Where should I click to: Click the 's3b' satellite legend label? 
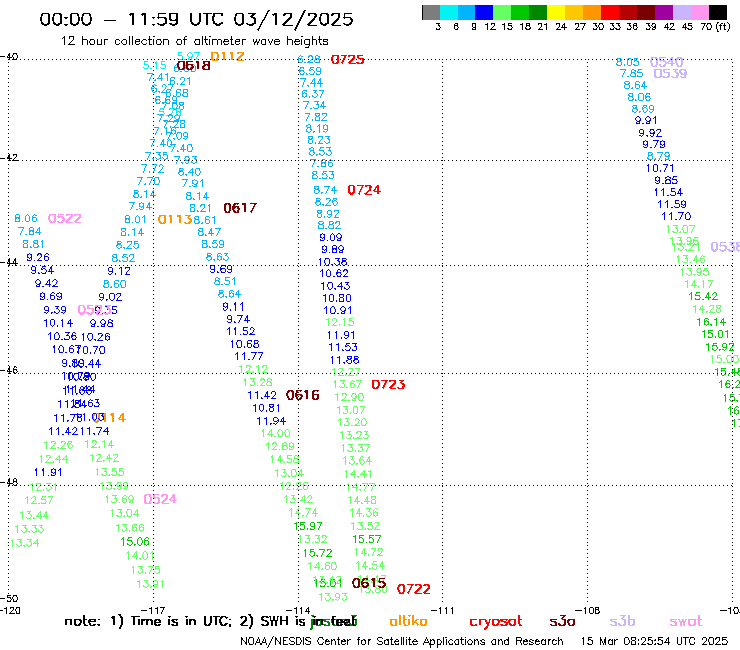pyautogui.click(x=622, y=621)
